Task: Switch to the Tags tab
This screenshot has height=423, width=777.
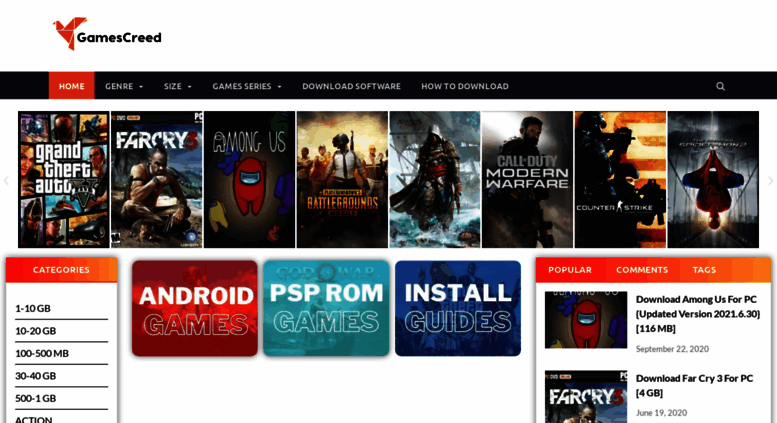Action: coord(704,270)
